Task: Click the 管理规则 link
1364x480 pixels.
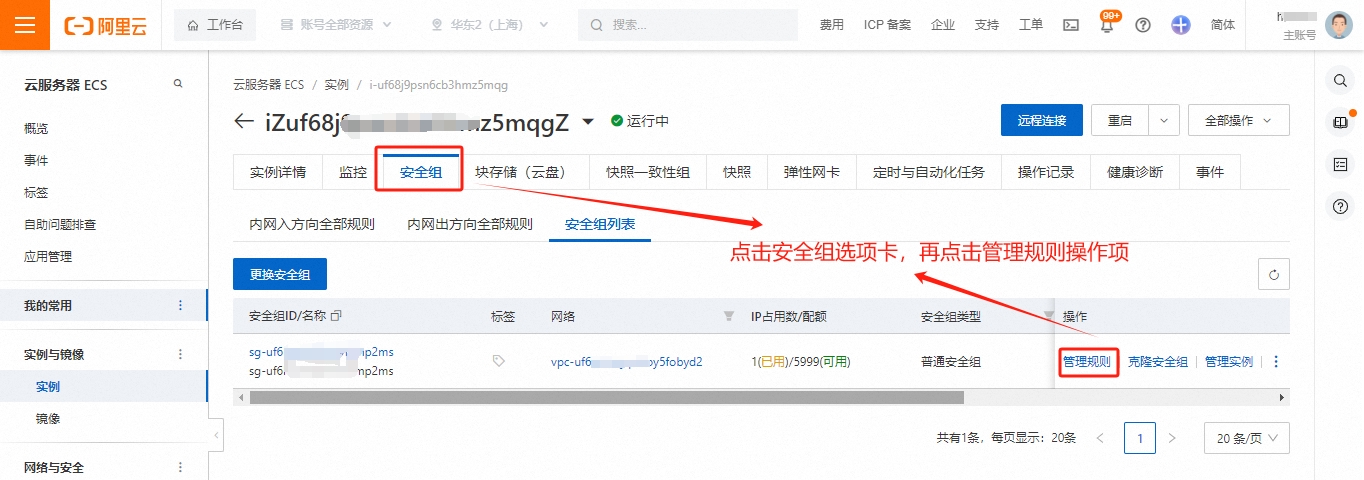Action: click(x=1087, y=362)
